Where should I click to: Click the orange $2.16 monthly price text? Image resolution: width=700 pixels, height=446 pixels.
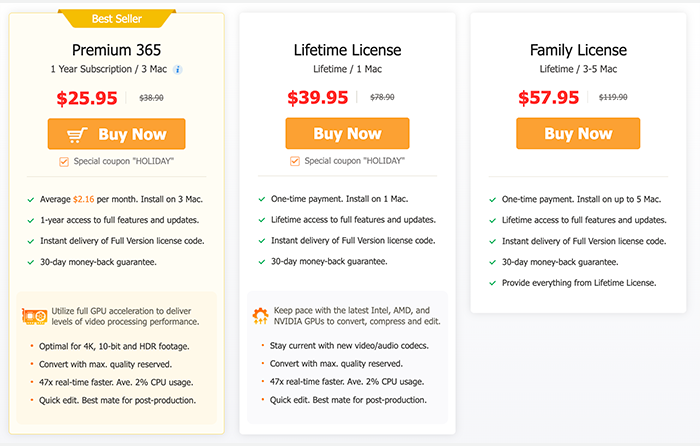coord(83,199)
